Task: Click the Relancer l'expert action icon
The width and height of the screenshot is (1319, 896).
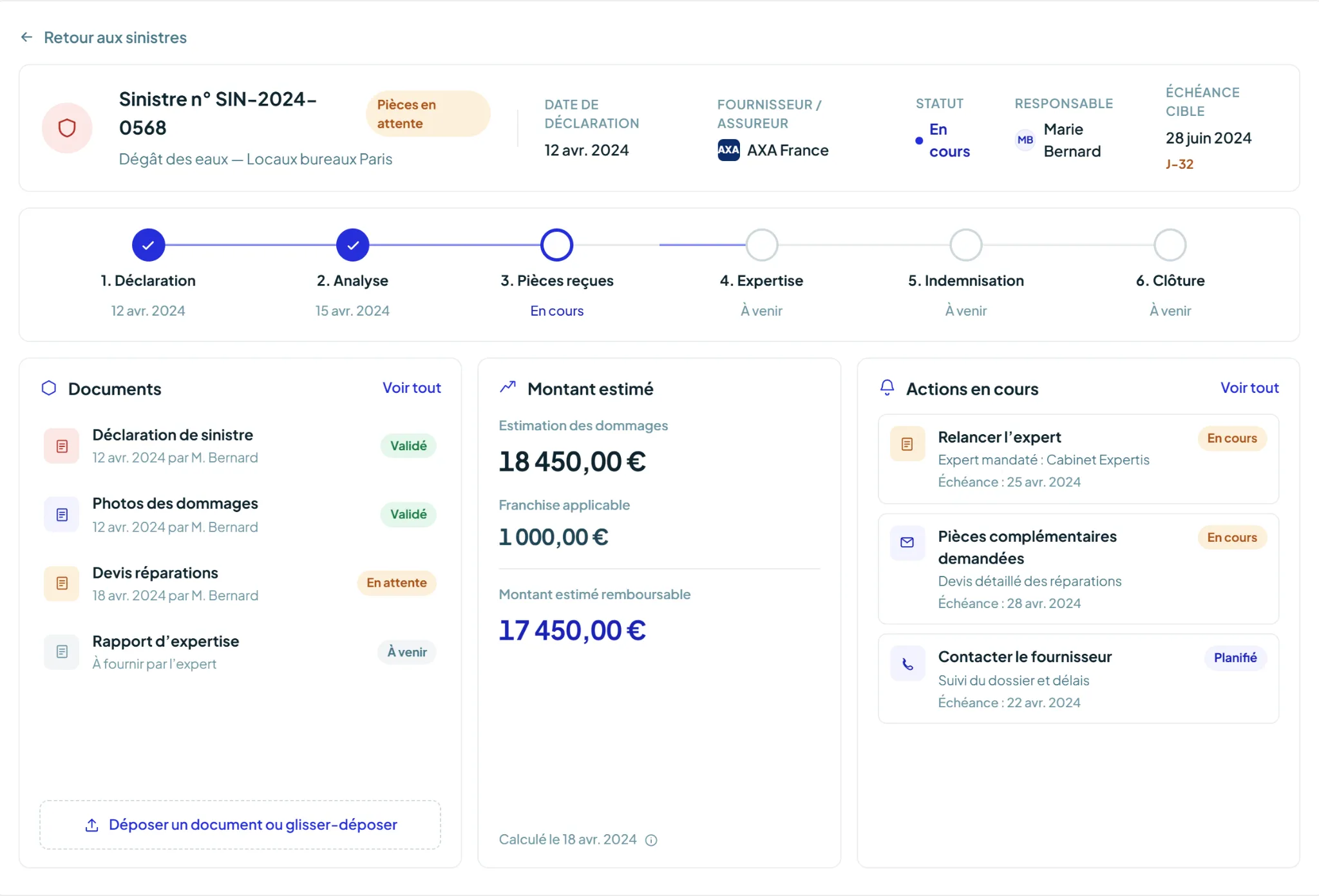Action: pyautogui.click(x=907, y=444)
